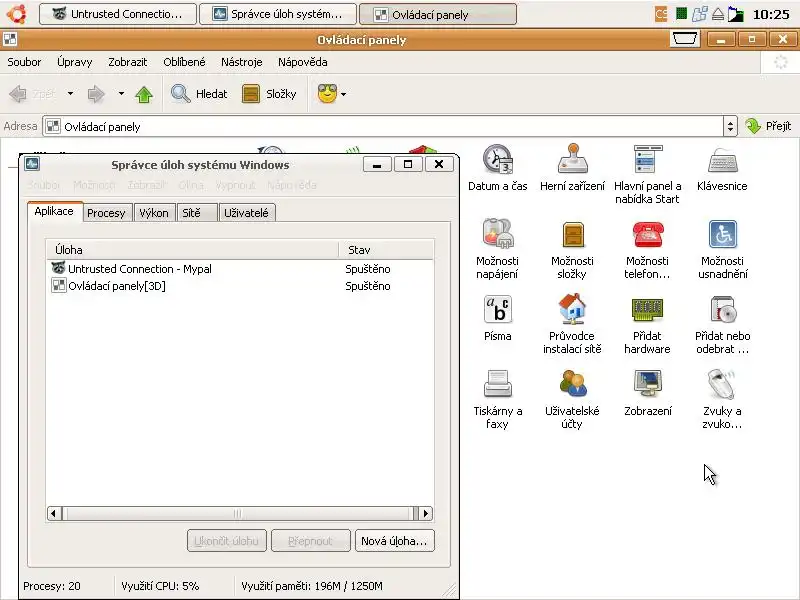Open Datum a čas control panel icon
The height and width of the screenshot is (600, 800).
point(497,159)
